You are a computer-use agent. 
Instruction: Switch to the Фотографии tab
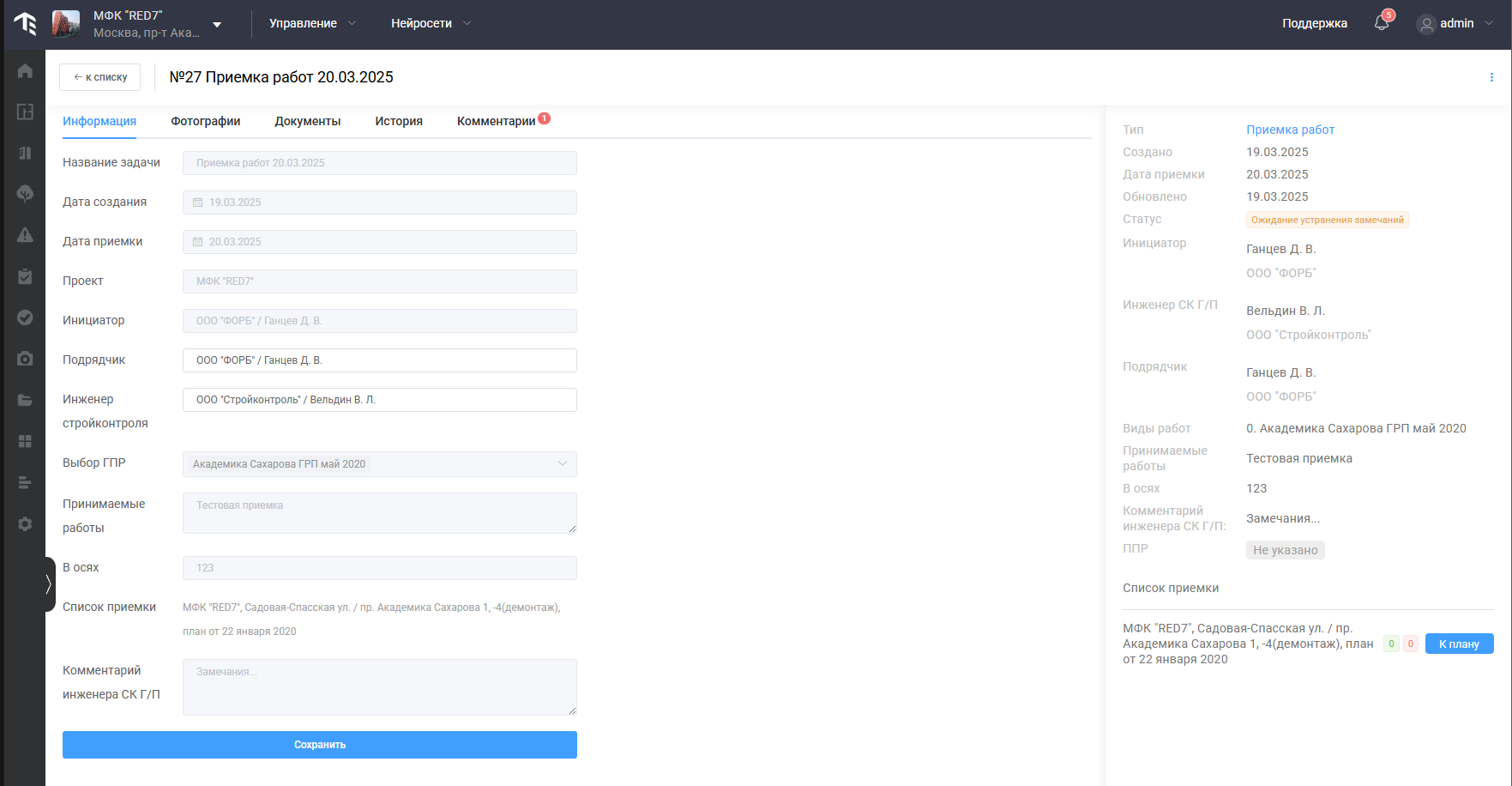pos(205,121)
